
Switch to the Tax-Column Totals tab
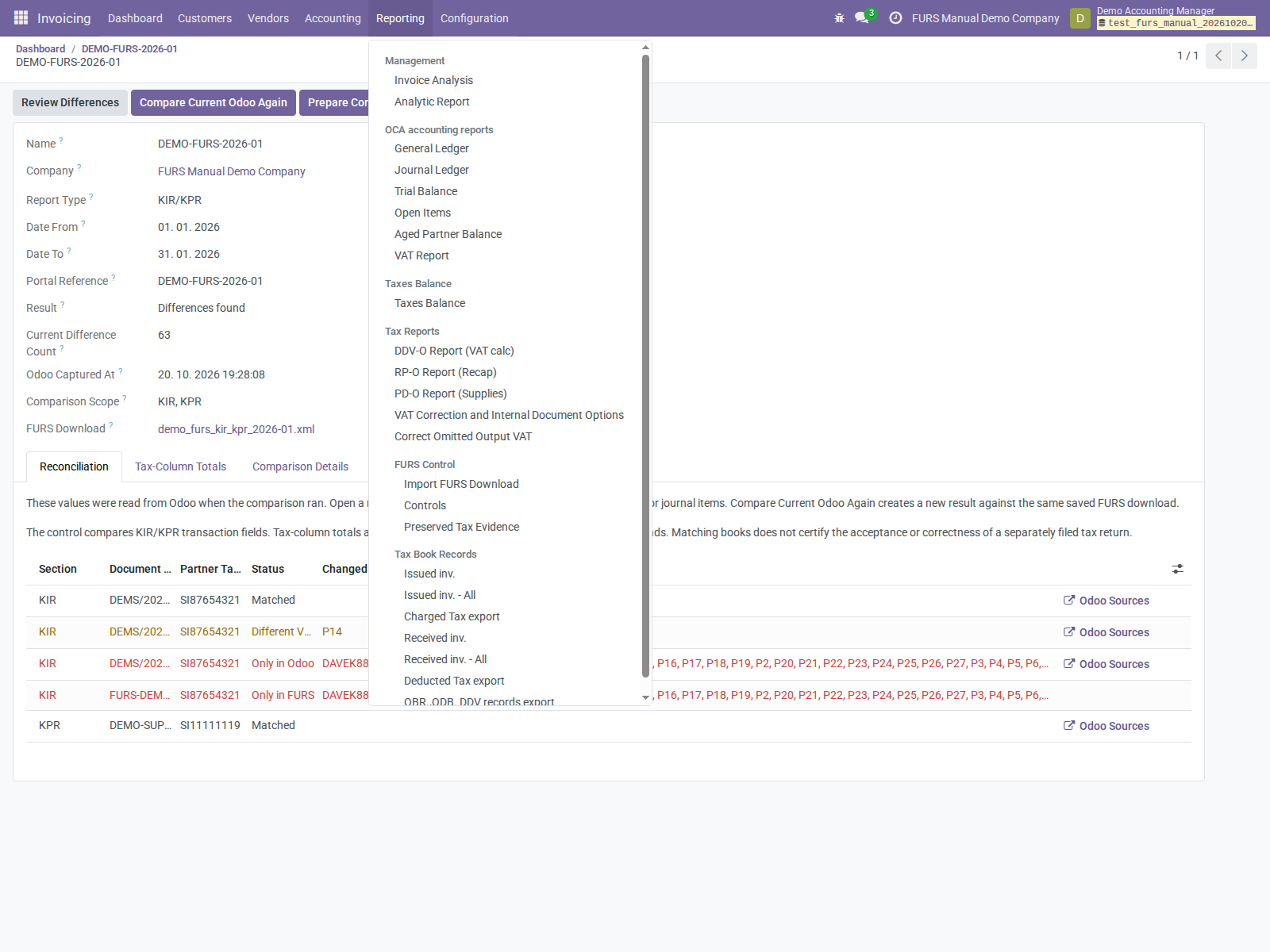tap(180, 466)
